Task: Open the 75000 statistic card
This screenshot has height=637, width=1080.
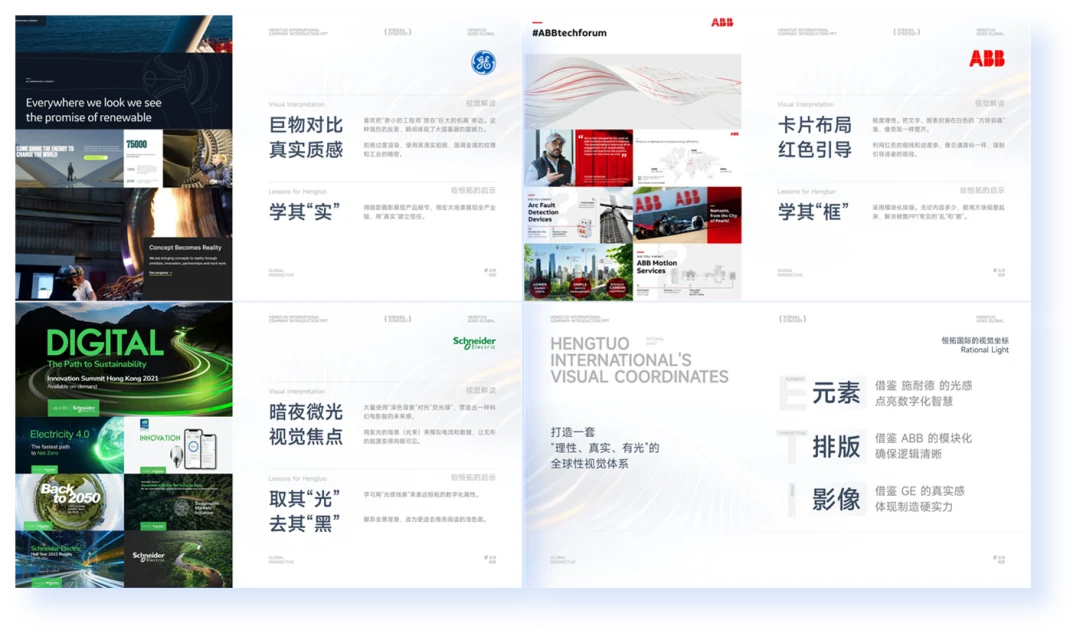Action: pos(143,158)
